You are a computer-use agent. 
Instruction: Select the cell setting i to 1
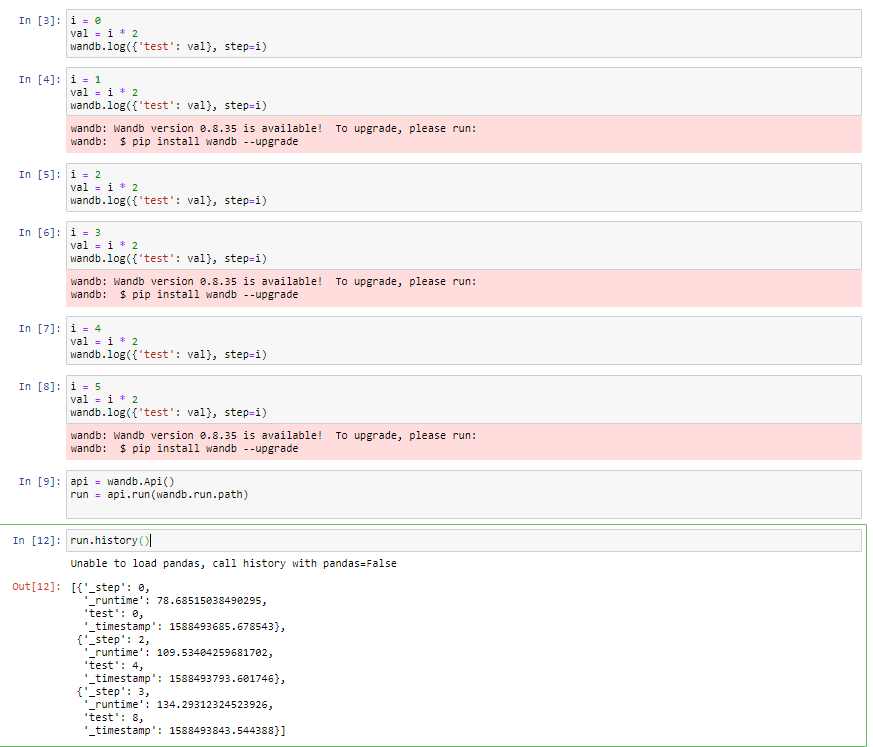pyautogui.click(x=200, y=92)
